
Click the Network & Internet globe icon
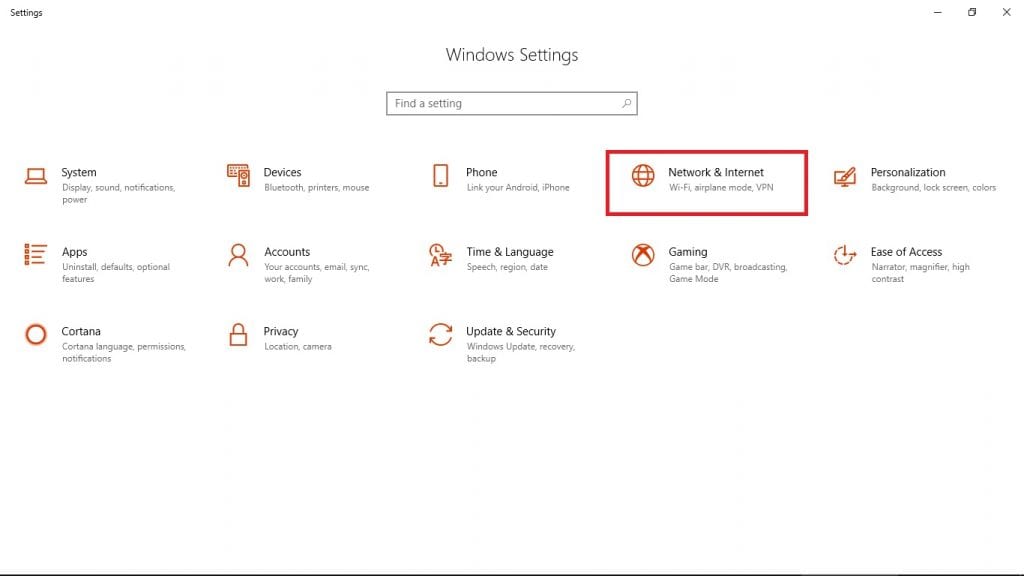643,176
